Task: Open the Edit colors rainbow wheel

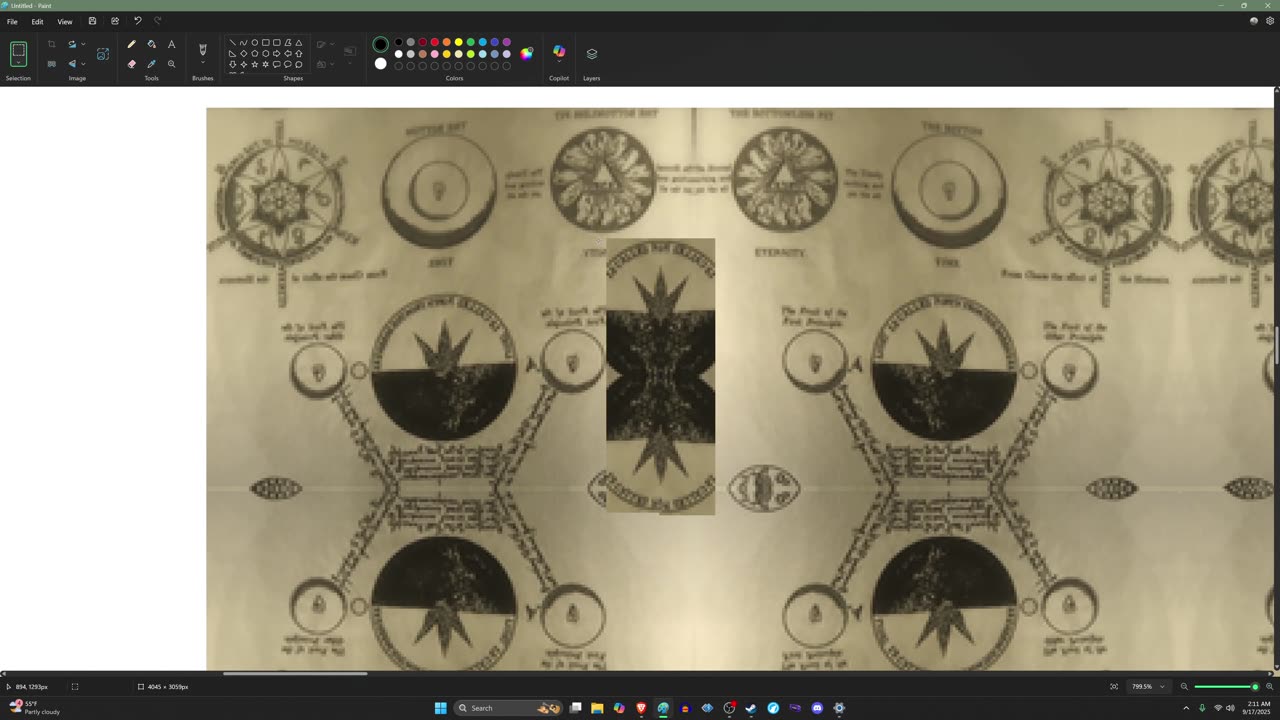Action: pyautogui.click(x=527, y=54)
